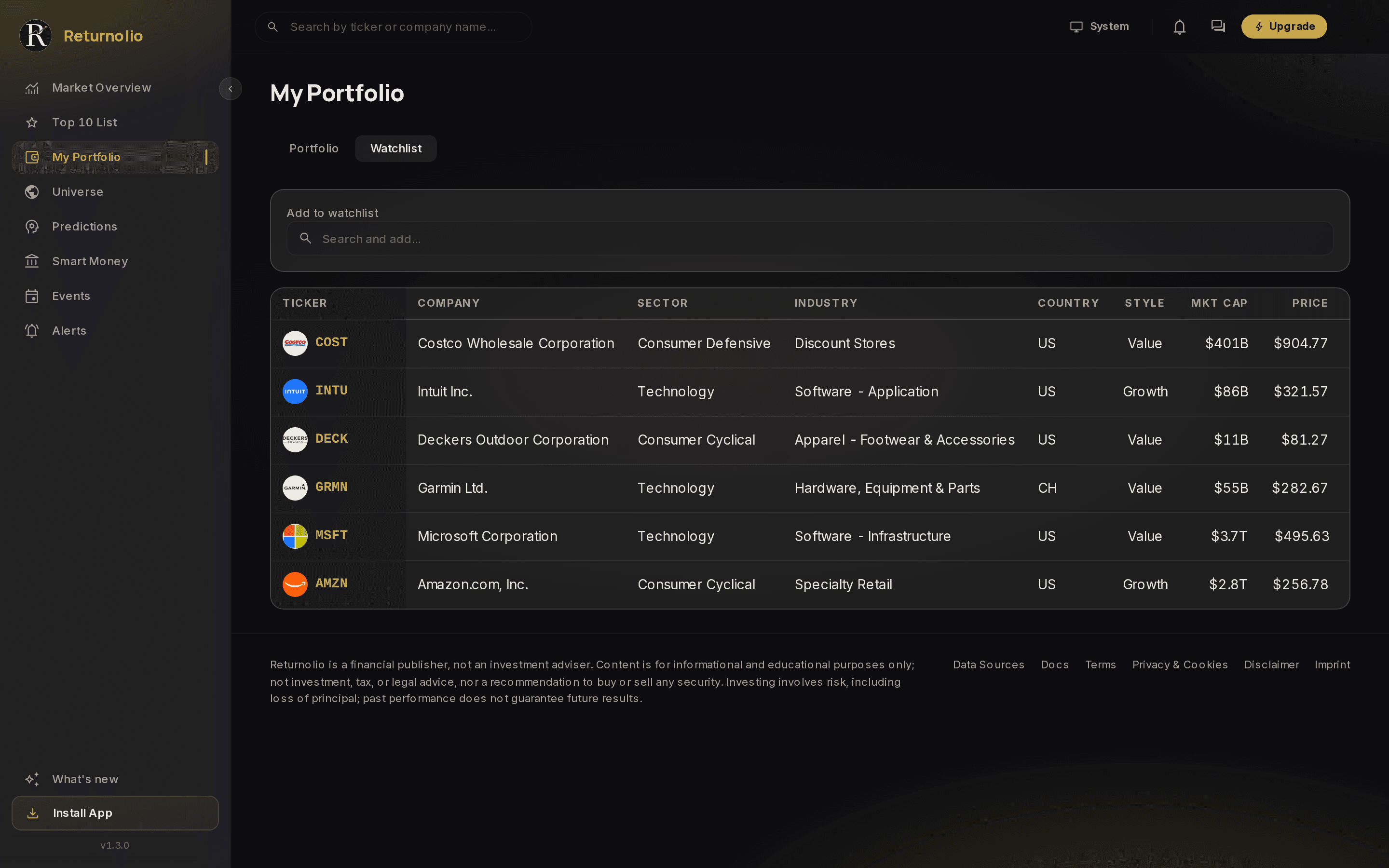Click the Universe globe icon

click(x=32, y=192)
